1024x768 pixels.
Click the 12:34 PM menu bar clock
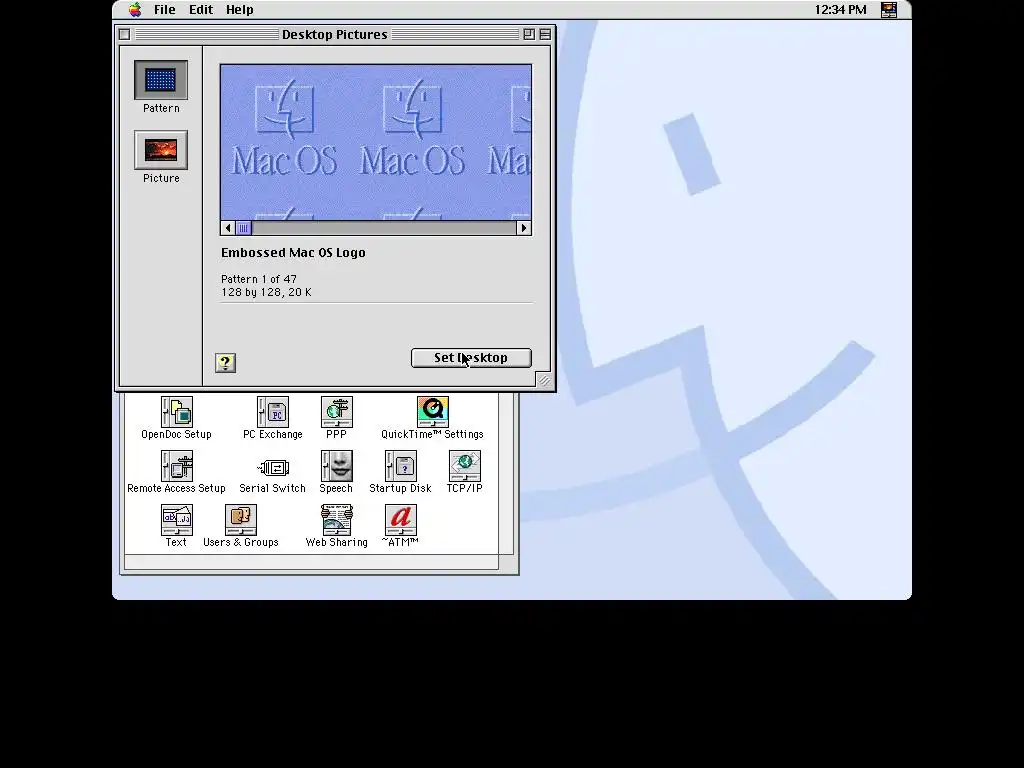pyautogui.click(x=840, y=10)
